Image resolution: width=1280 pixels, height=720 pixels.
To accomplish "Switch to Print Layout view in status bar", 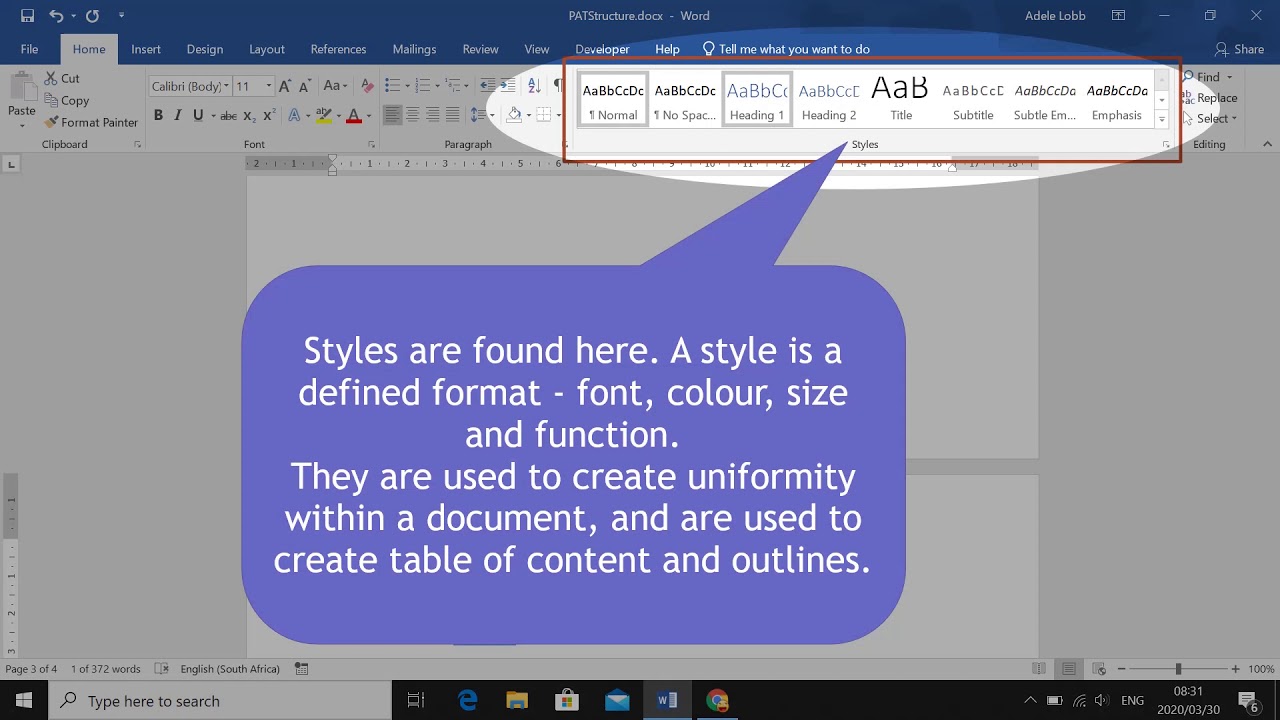I will 1069,669.
